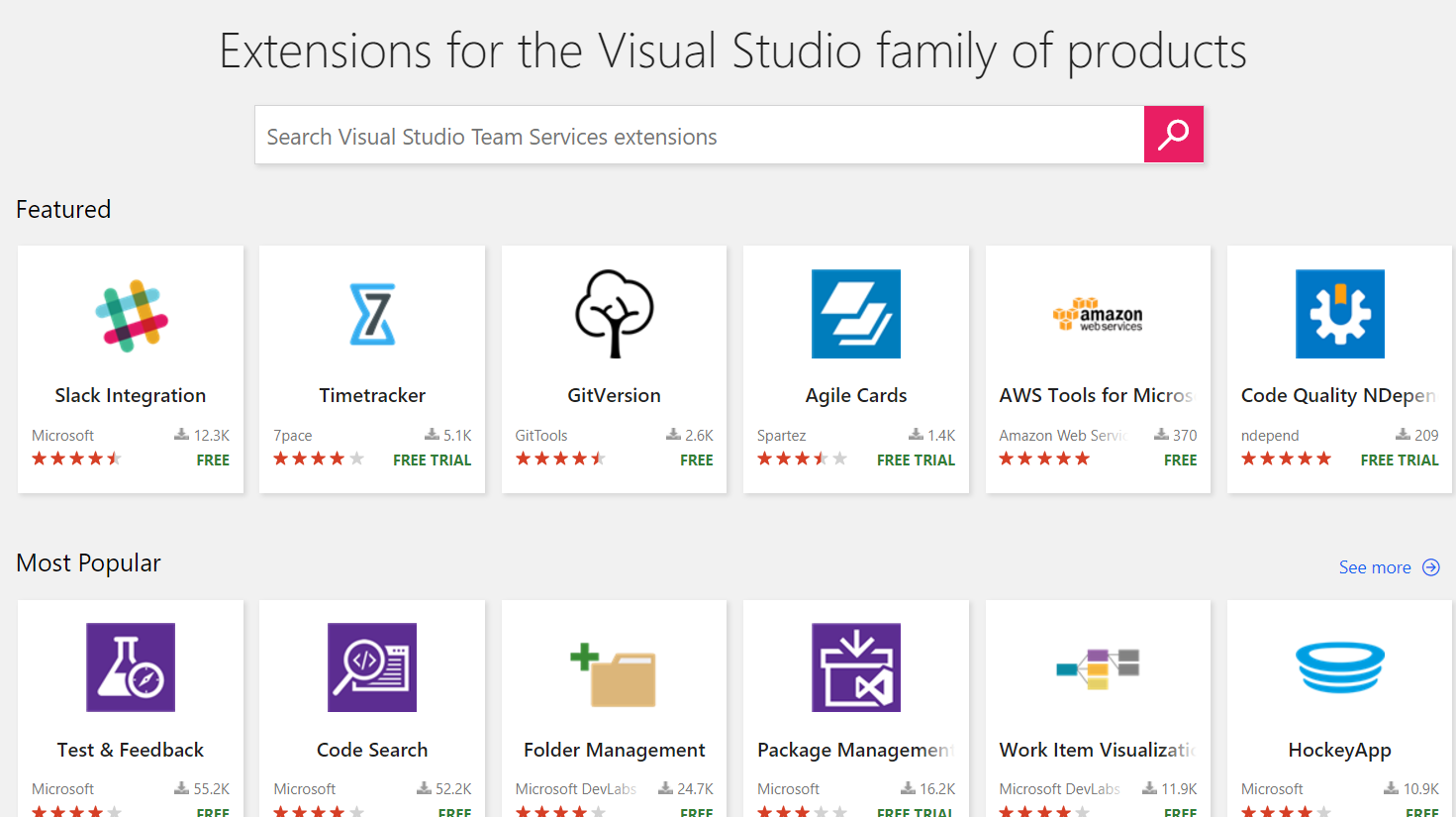
Task: Click the GitVersion star rating
Action: click(x=561, y=459)
